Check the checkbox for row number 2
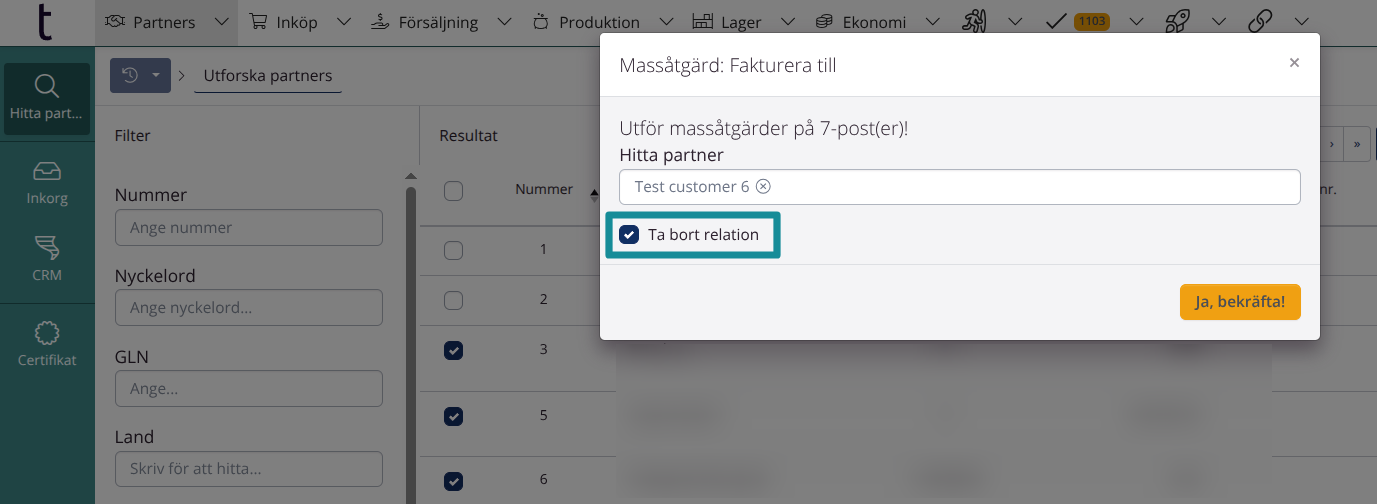This screenshot has height=504, width=1377. pos(453,300)
